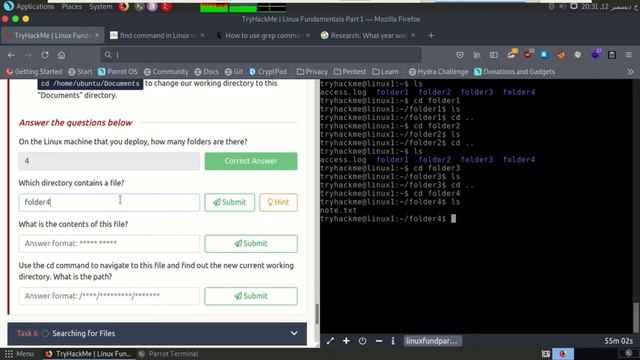Open the System menu

tap(100, 7)
